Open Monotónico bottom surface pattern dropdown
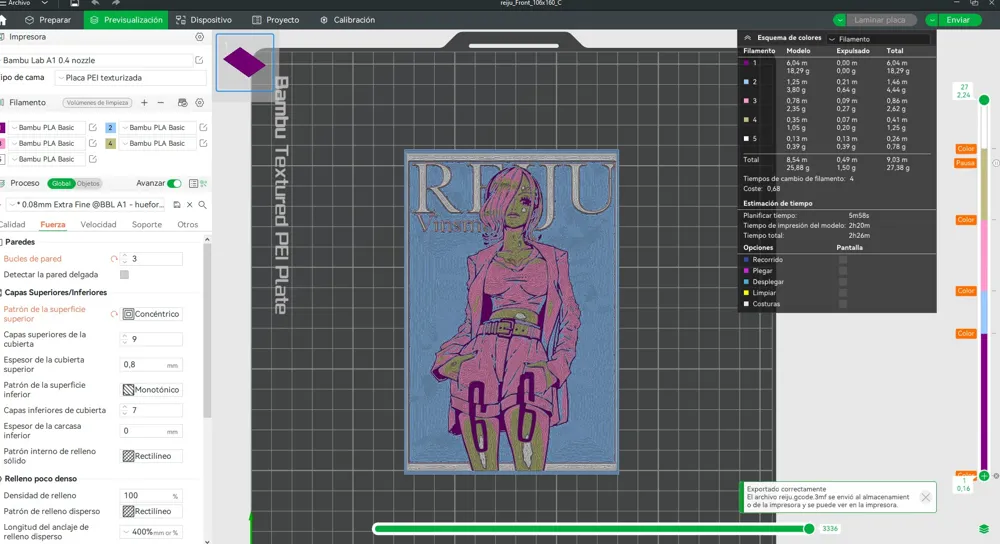This screenshot has height=544, width=1000. (151, 390)
